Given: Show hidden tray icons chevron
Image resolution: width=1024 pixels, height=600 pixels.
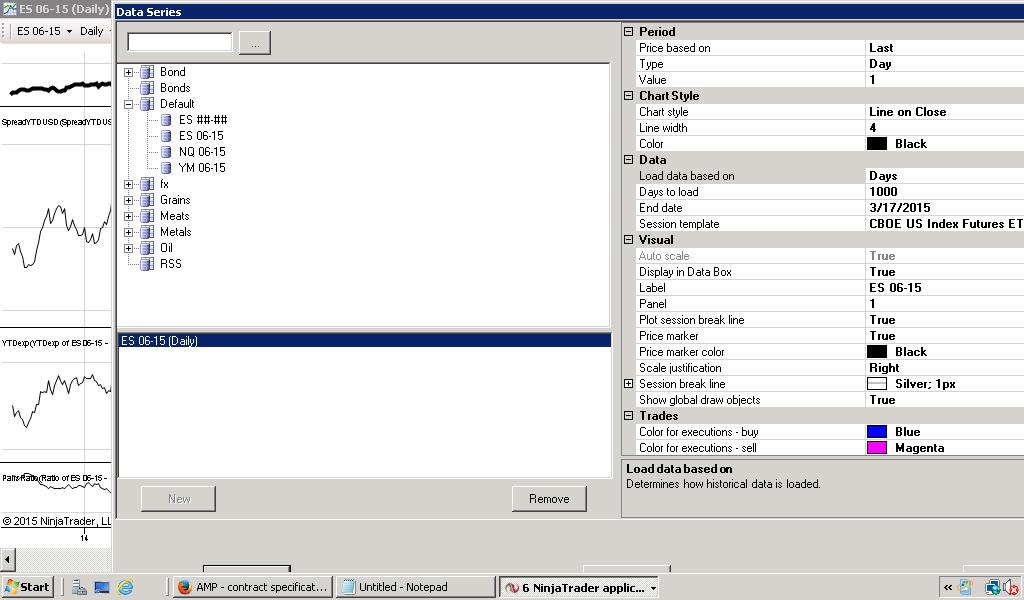Looking at the screenshot, I should (x=948, y=588).
